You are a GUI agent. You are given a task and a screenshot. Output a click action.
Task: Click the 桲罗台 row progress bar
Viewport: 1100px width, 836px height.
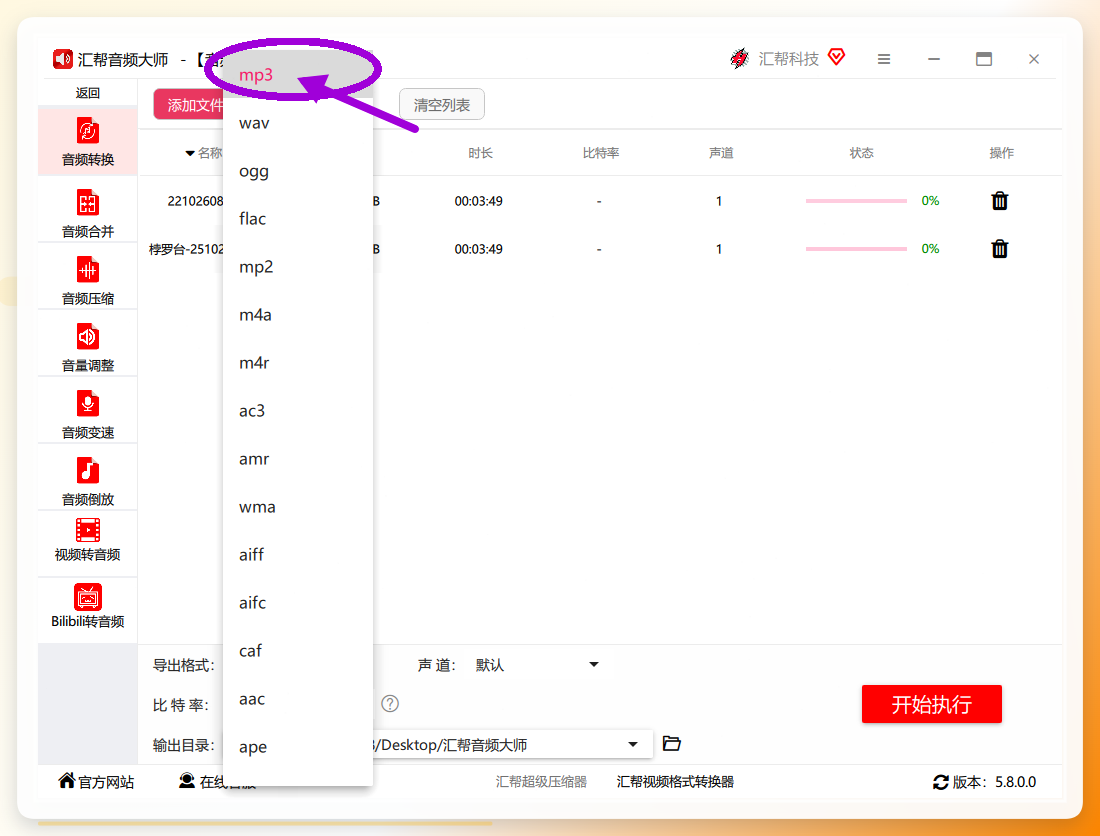coord(856,248)
